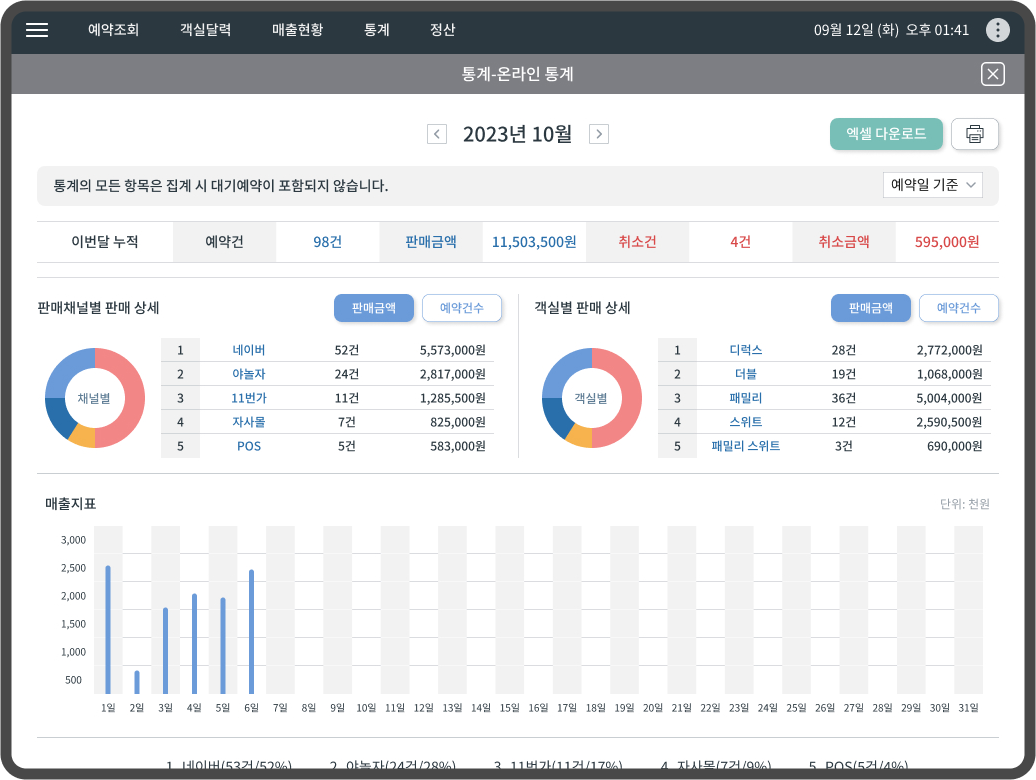Open the three-dot more options icon
The width and height of the screenshot is (1036, 780).
pos(997,30)
